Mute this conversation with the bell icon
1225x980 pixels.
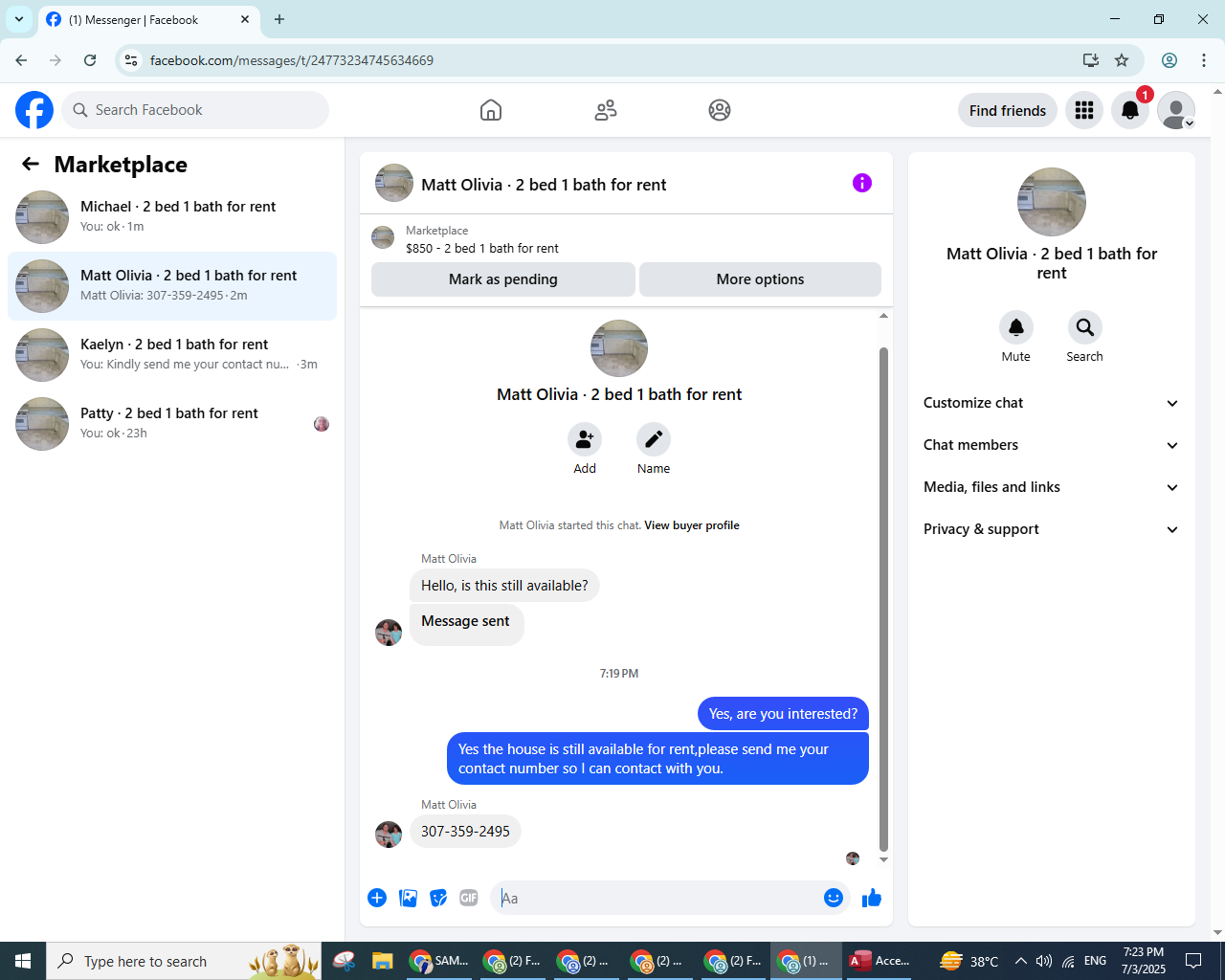pyautogui.click(x=1016, y=327)
